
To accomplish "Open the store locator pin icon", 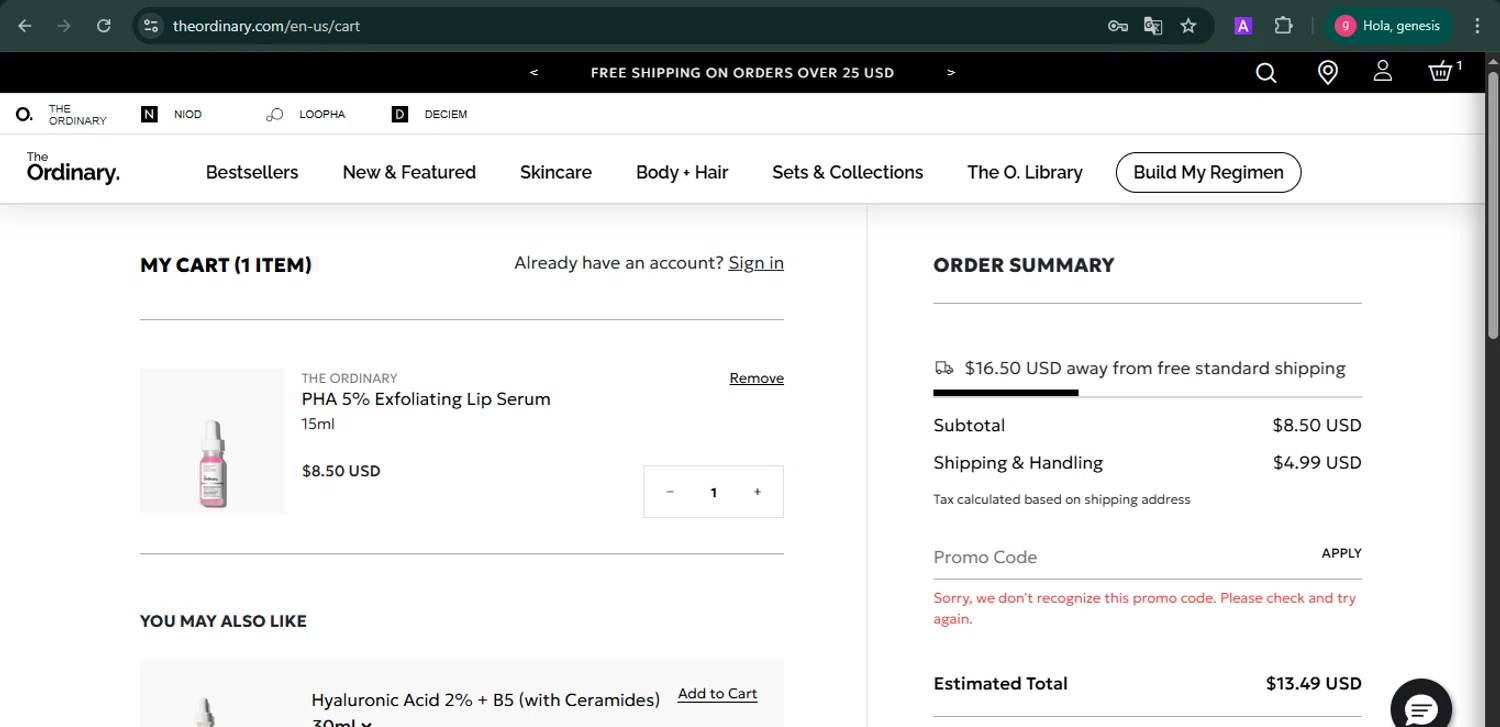I will coord(1327,72).
